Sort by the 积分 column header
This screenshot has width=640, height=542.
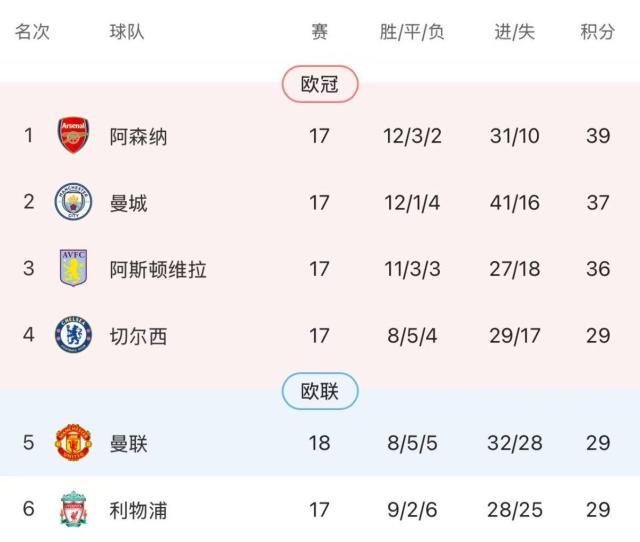point(597,32)
